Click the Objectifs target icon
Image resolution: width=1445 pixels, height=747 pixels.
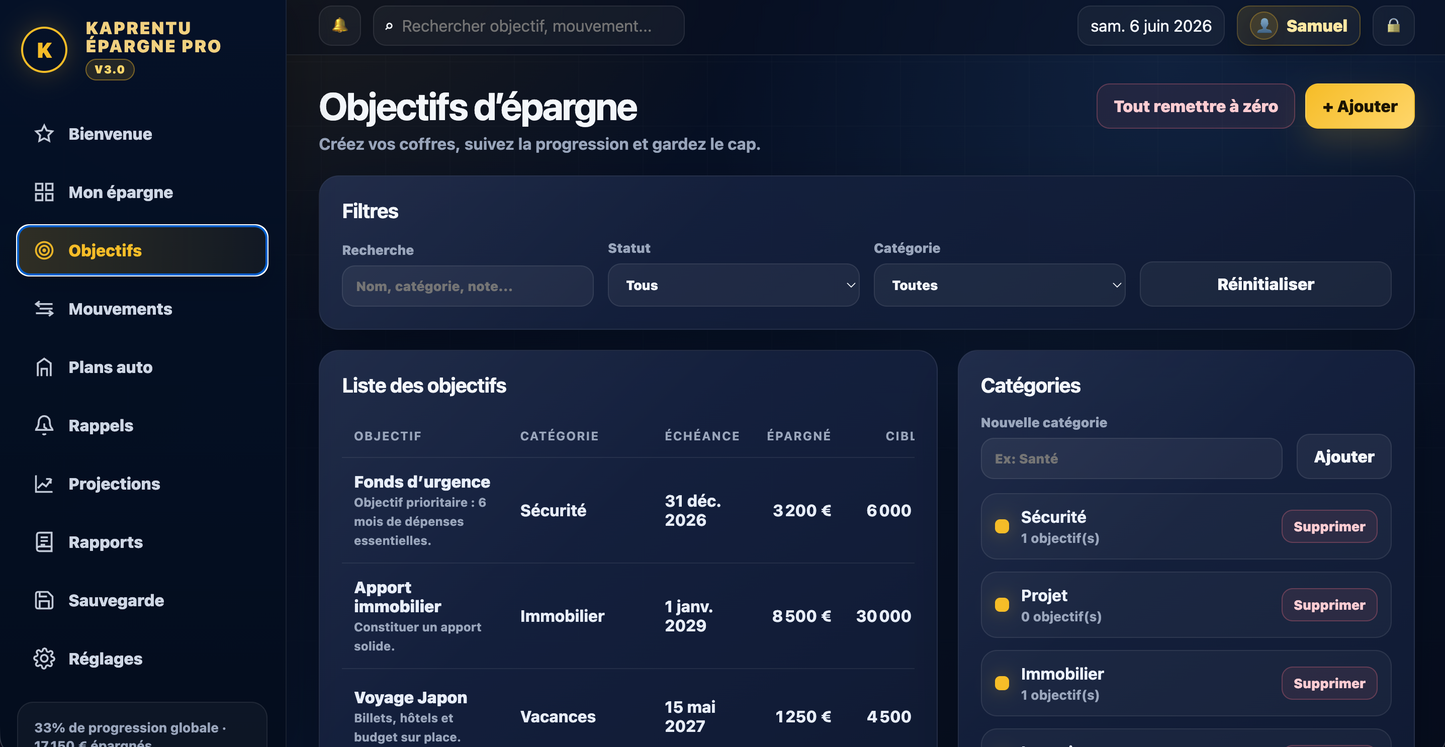pyautogui.click(x=44, y=250)
